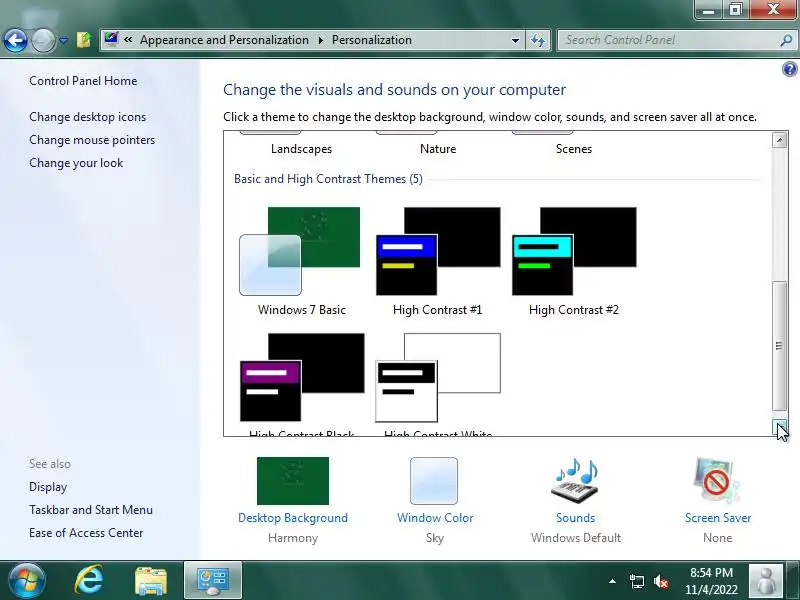This screenshot has height=600, width=800.
Task: Open Change mouse pointers link
Action: 92,140
